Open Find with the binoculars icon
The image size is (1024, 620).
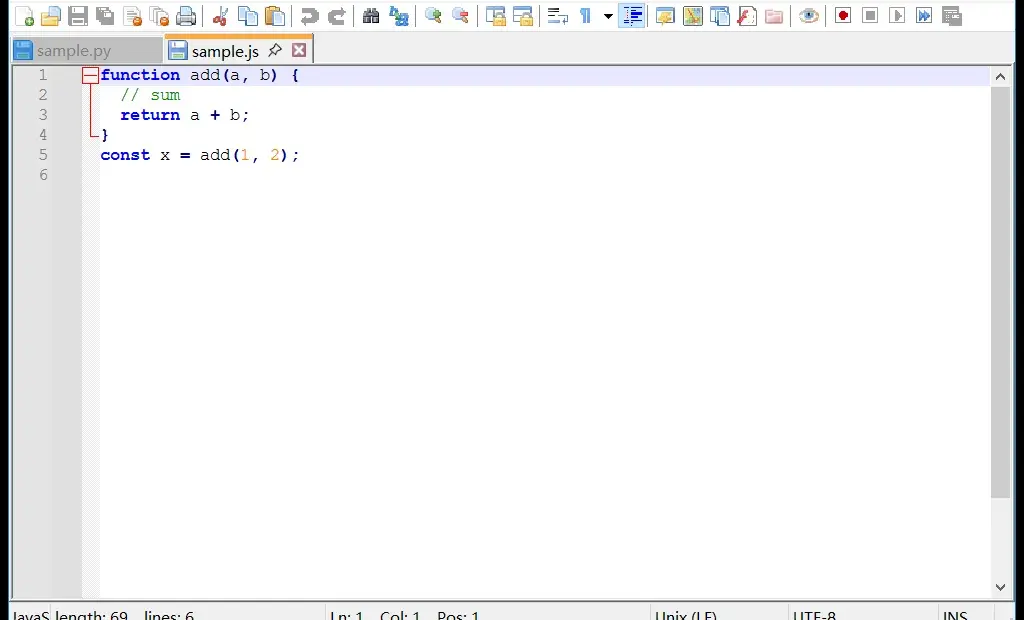(x=371, y=16)
